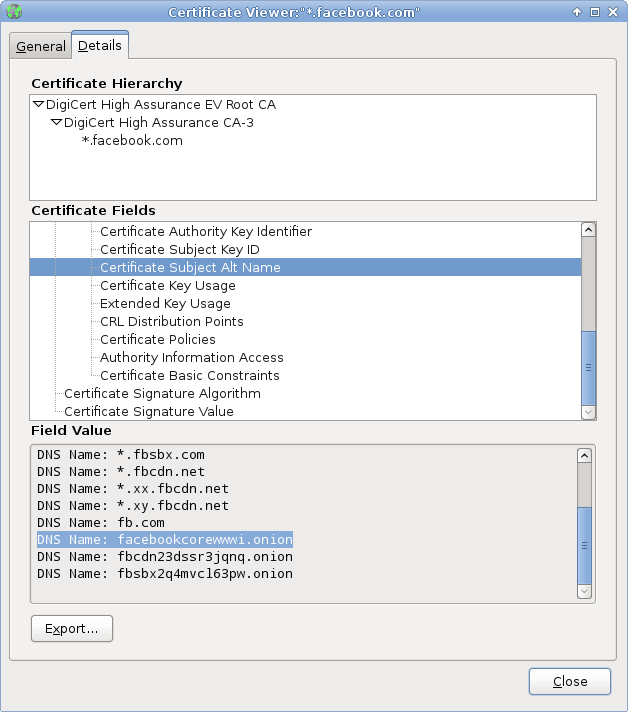628x712 pixels.
Task: Select DigiCert High Assurance CA-3 entry
Action: click(158, 123)
